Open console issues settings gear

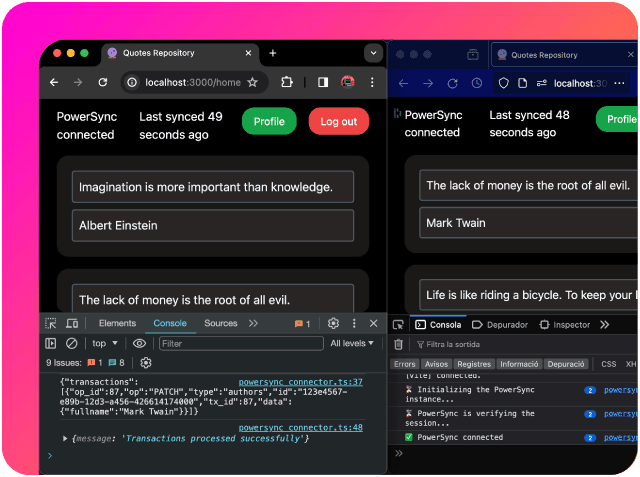coord(146,363)
